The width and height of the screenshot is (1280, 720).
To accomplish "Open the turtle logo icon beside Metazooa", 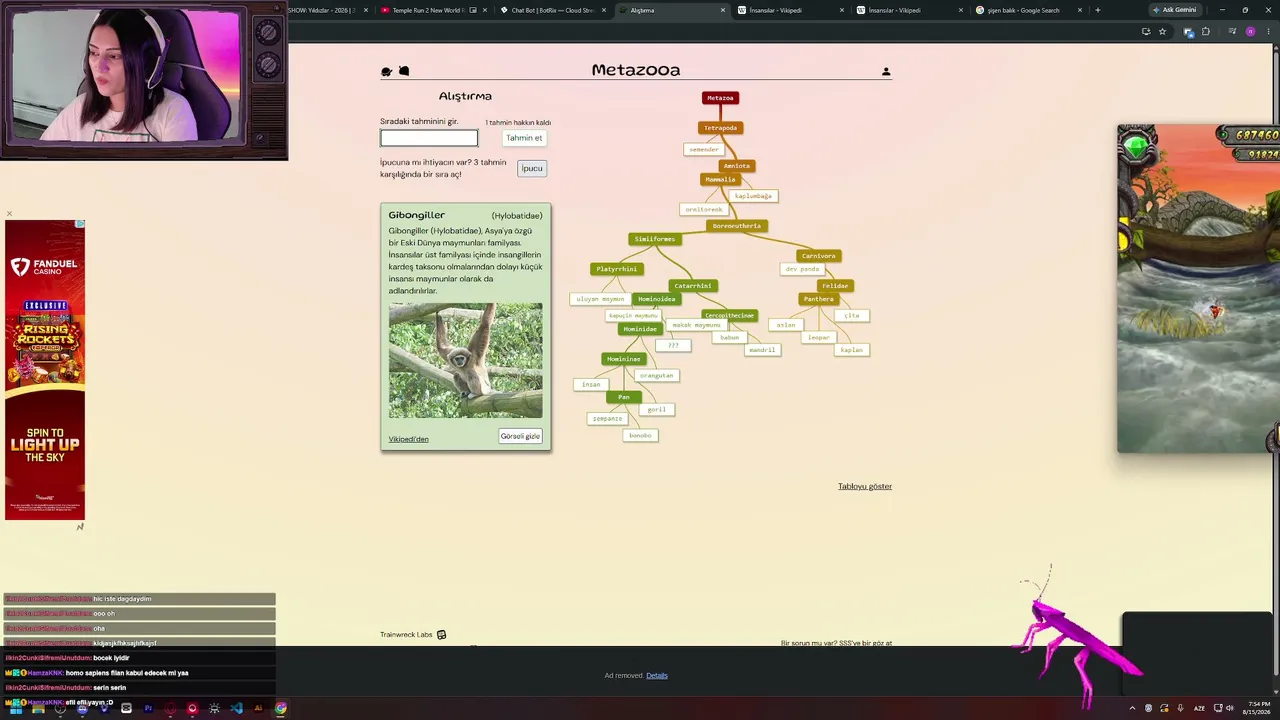I will pos(387,71).
